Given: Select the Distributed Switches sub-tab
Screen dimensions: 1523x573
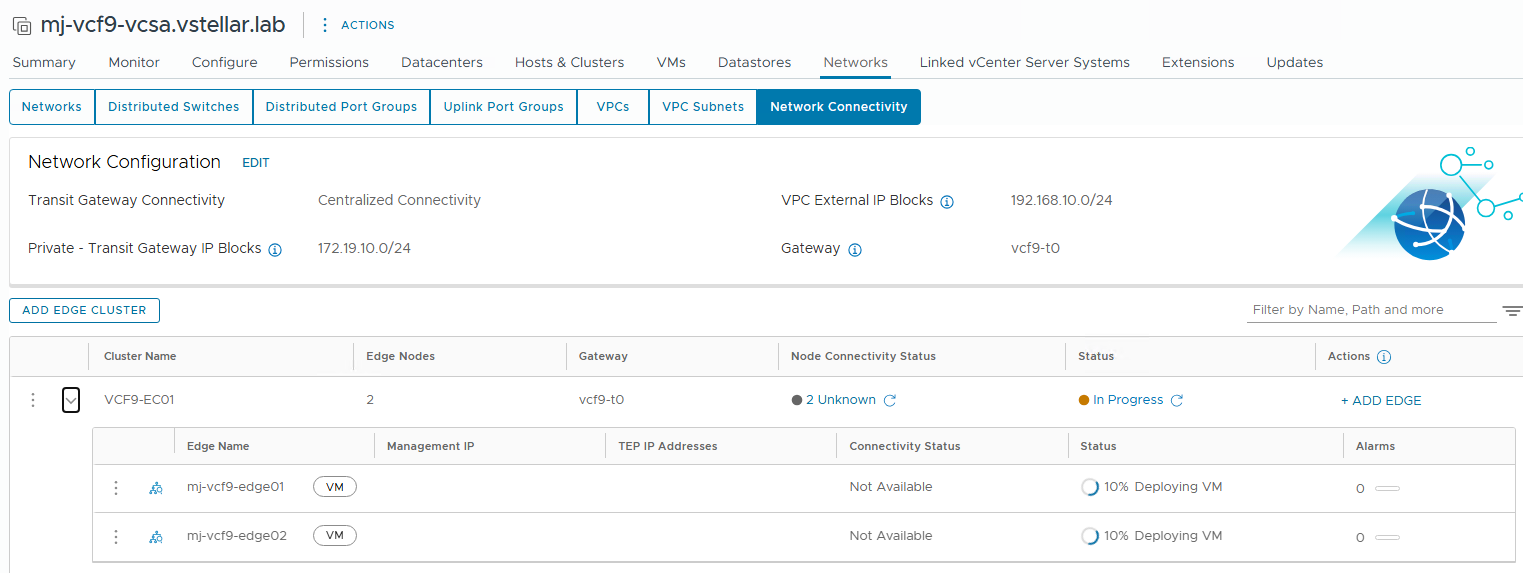Looking at the screenshot, I should click(x=174, y=107).
